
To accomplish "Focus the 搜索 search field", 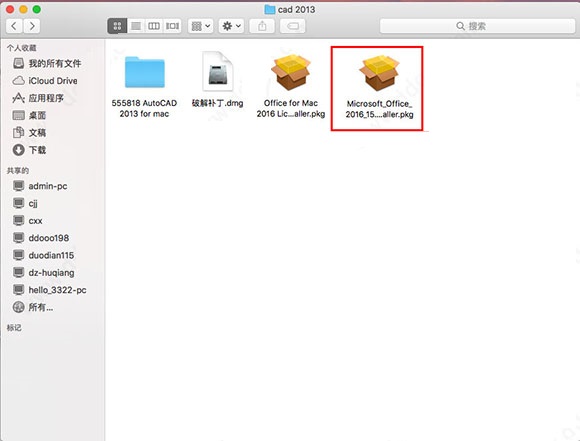I will click(478, 26).
